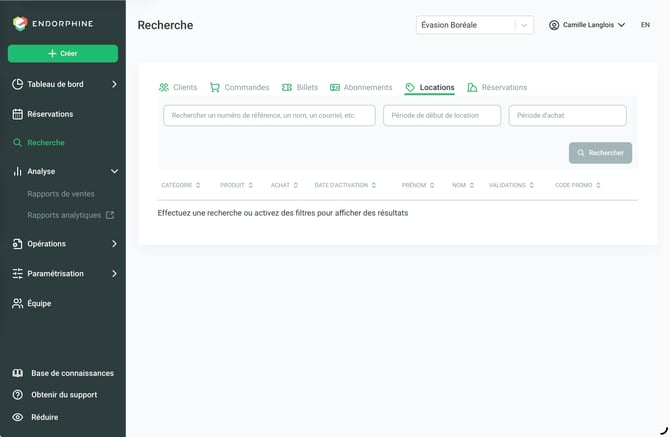Click the Endorphine logo icon

pyautogui.click(x=20, y=23)
